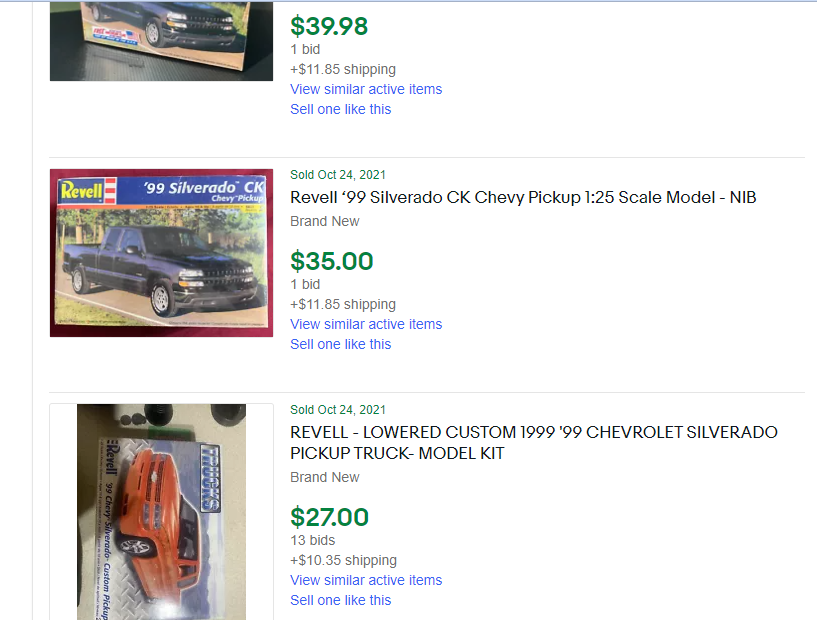This screenshot has height=620, width=817.
Task: View similar active items for $39.98 listing
Action: coord(366,89)
